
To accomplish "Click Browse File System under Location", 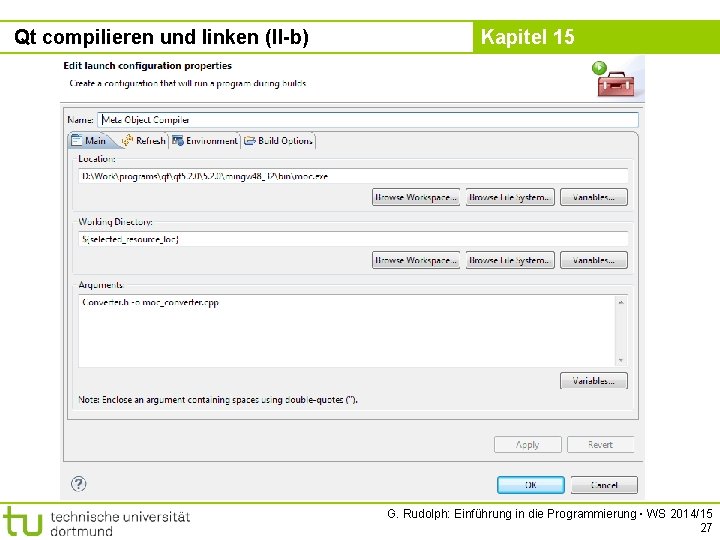I will pyautogui.click(x=510, y=197).
